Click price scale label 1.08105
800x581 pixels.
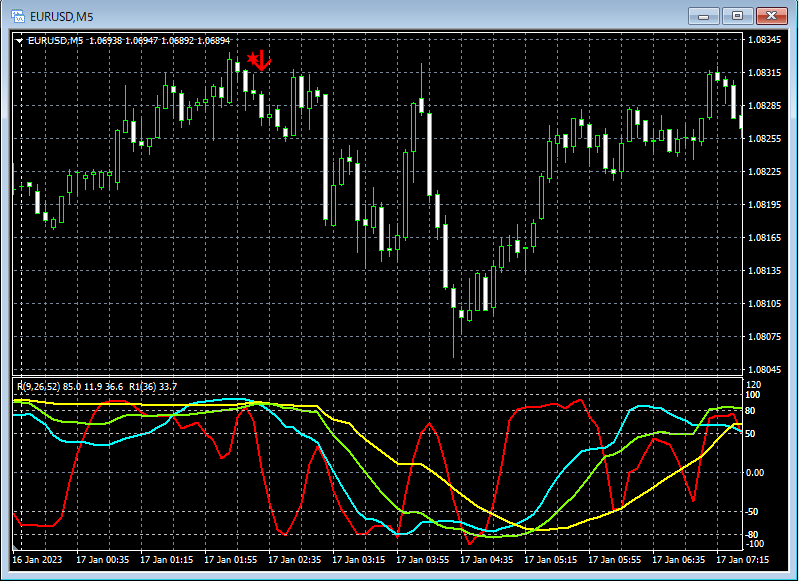(764, 304)
